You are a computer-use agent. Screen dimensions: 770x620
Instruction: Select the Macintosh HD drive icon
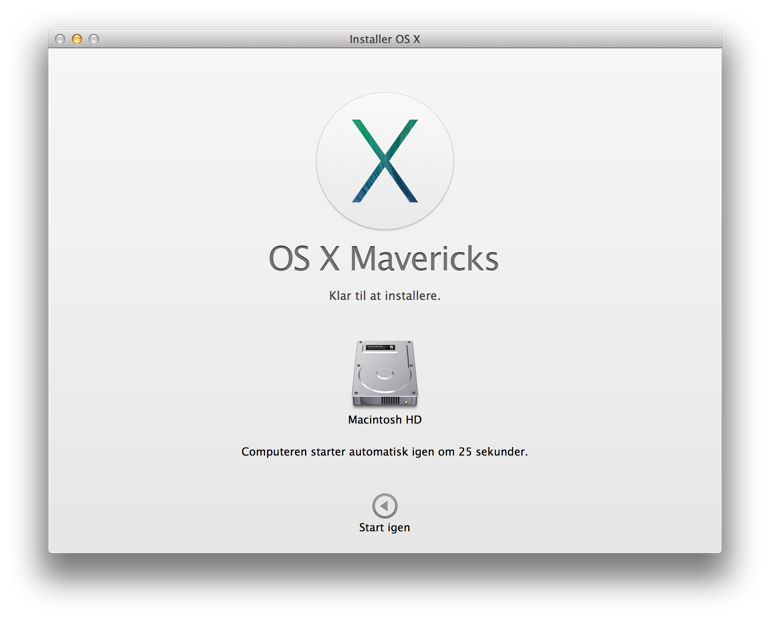[385, 374]
